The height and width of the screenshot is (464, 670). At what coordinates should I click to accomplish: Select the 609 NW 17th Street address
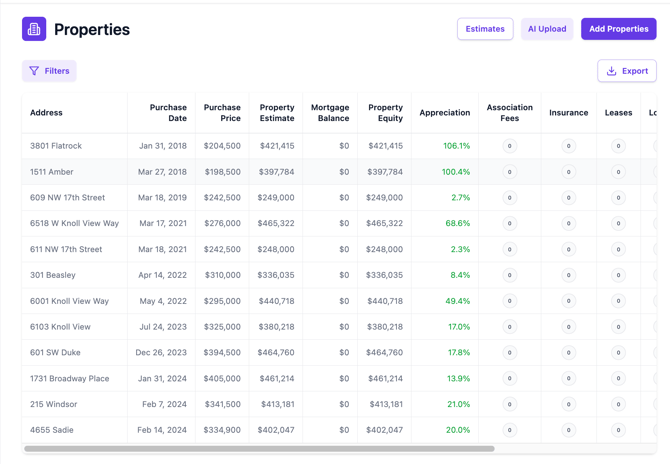pos(67,198)
